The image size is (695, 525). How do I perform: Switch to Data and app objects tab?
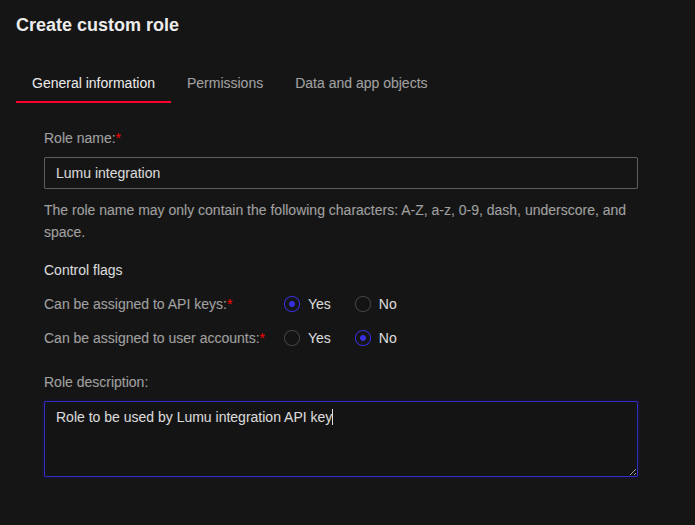[361, 83]
